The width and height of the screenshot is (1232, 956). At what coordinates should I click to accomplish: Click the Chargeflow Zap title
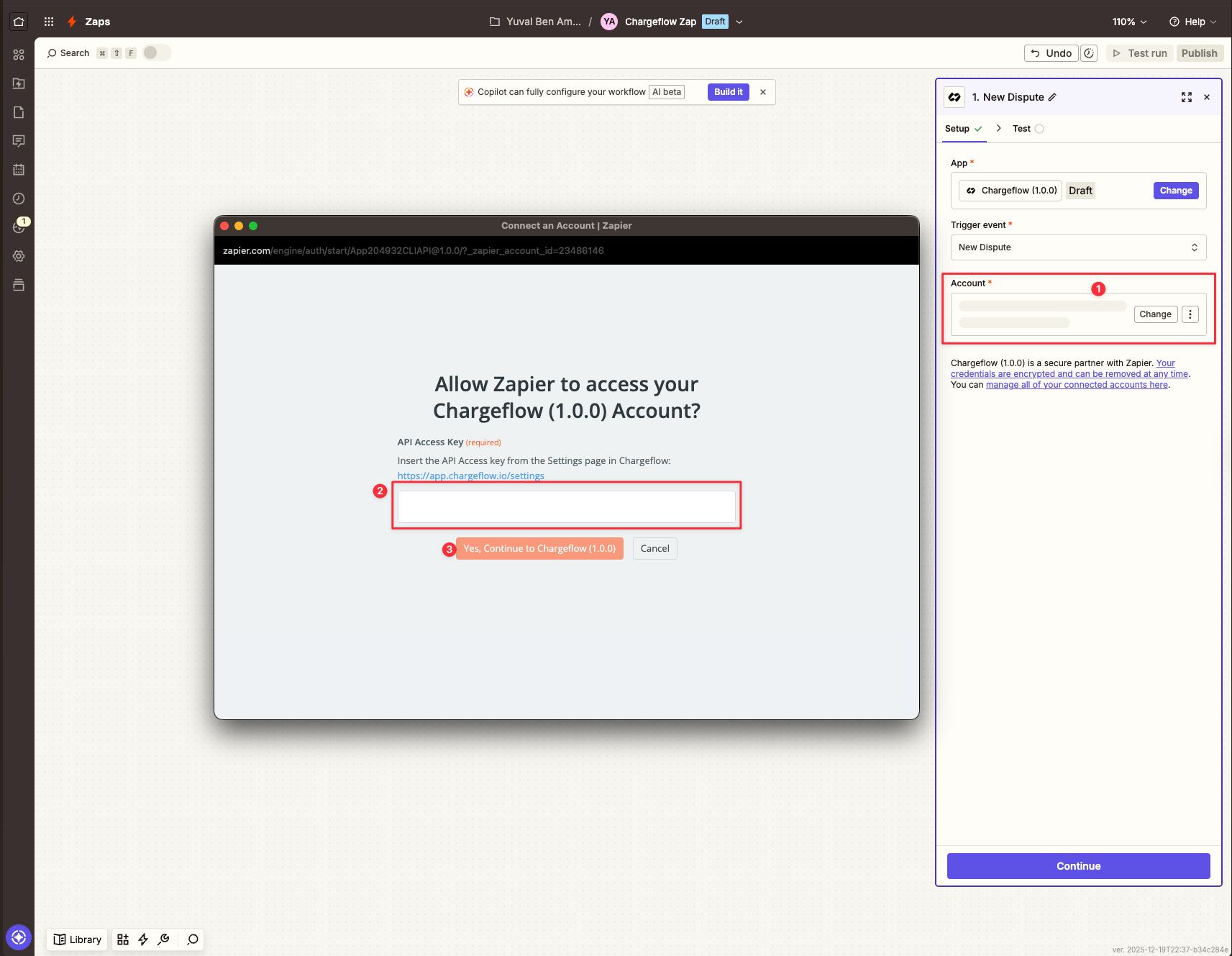coord(660,22)
